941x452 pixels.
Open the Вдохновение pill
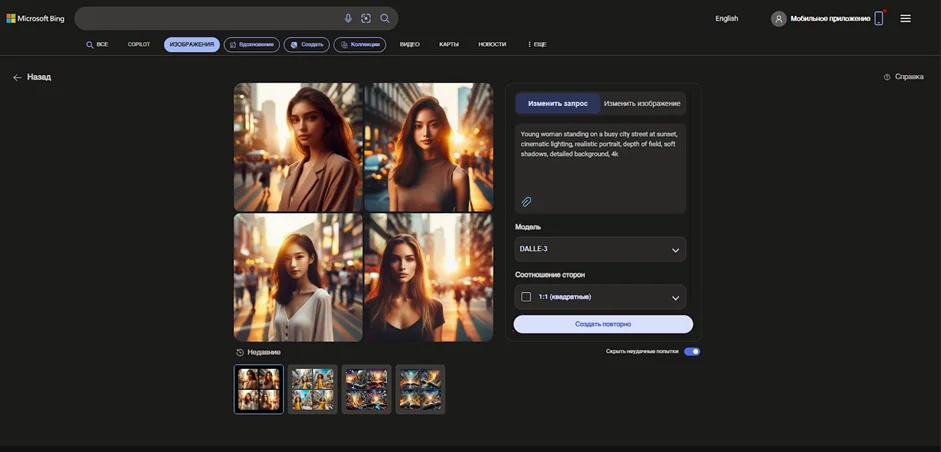[251, 44]
